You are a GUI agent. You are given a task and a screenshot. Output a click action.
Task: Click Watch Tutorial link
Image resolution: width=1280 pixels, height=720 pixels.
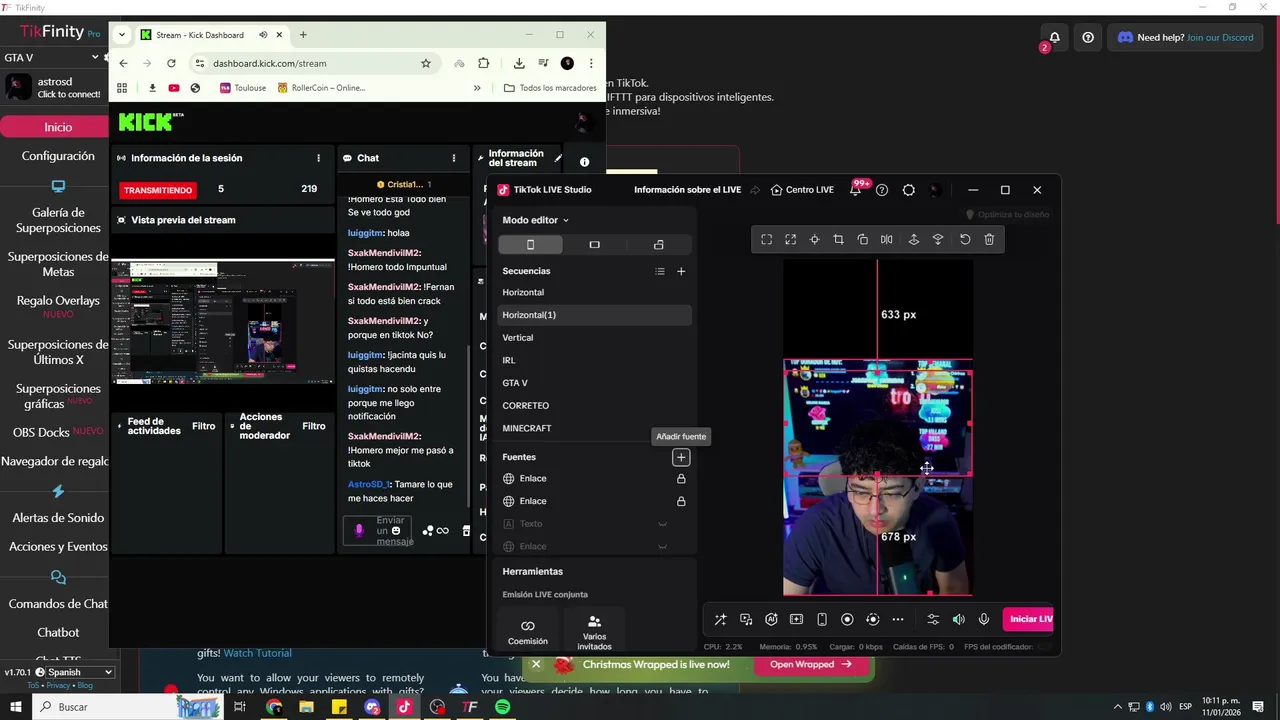(257, 653)
